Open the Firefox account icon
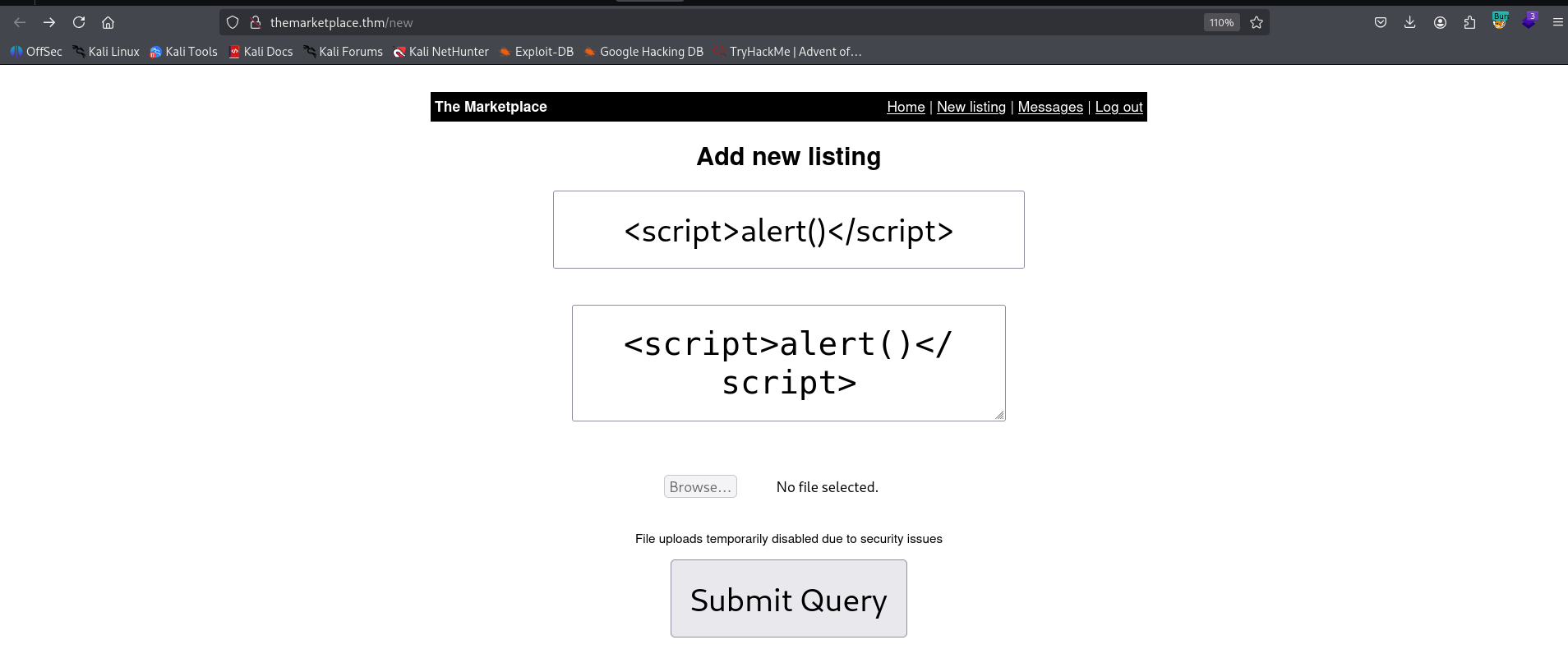 1440,22
